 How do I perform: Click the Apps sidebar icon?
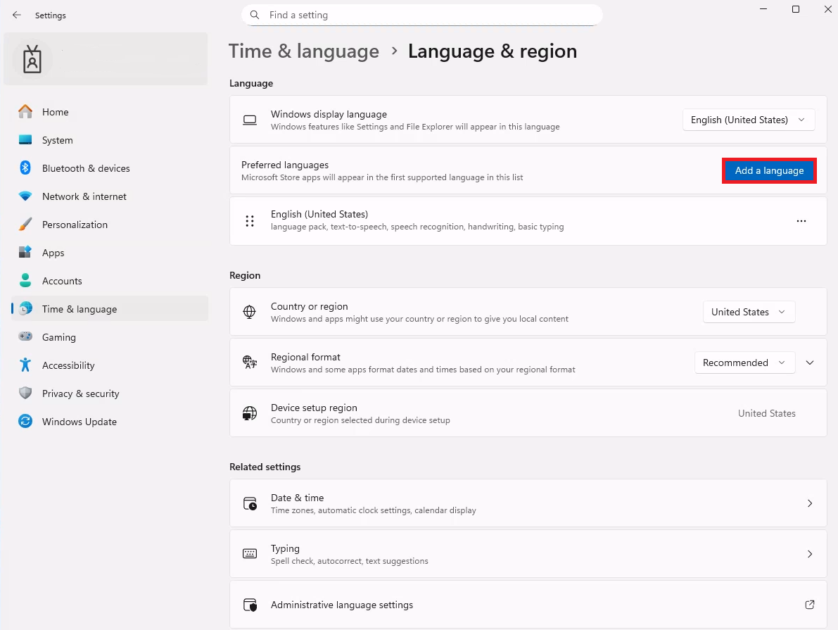(25, 252)
